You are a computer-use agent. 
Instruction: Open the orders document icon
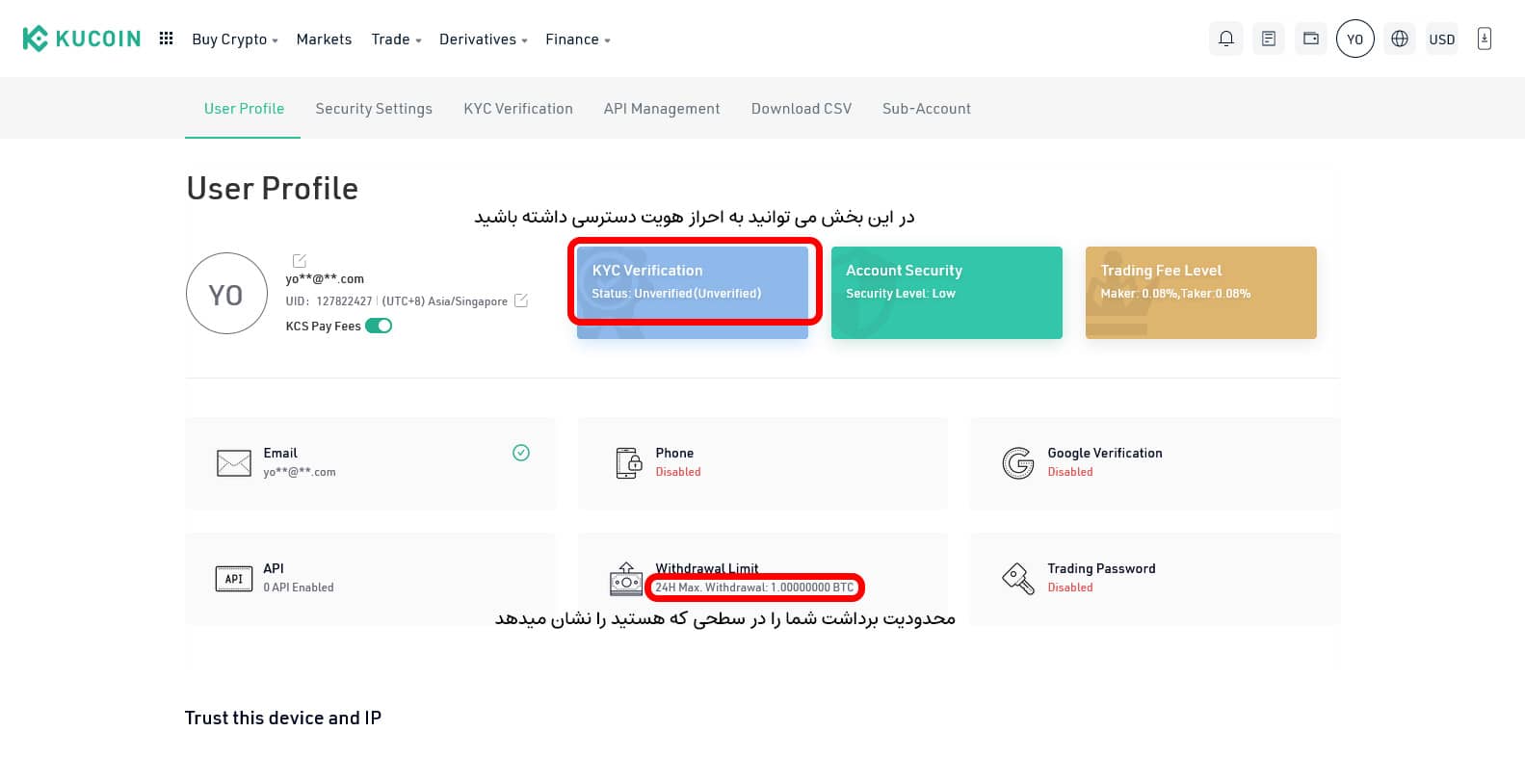[x=1269, y=39]
